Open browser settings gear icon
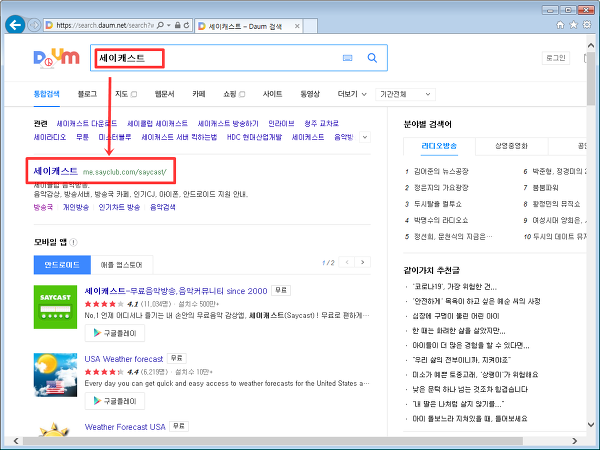 point(586,25)
